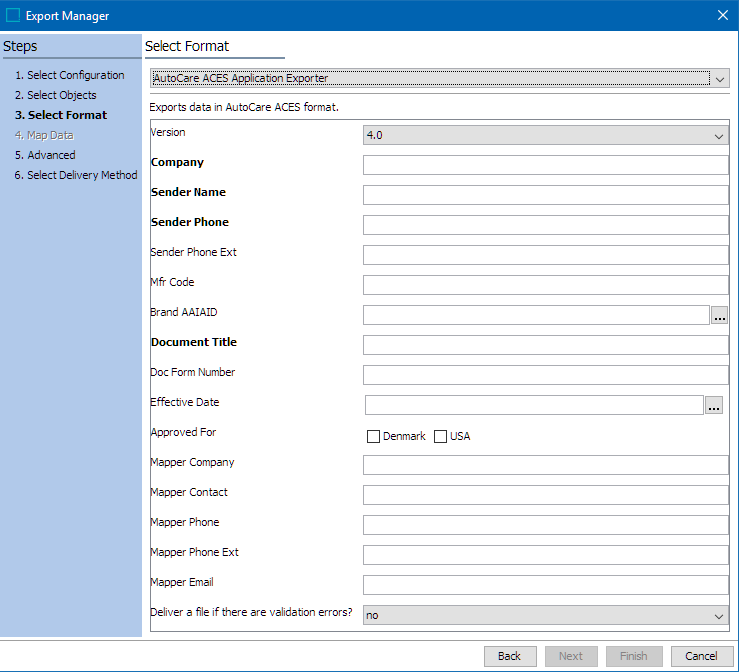Click the 'Mfr Code' label
Image resolution: width=739 pixels, height=672 pixels.
tap(172, 282)
